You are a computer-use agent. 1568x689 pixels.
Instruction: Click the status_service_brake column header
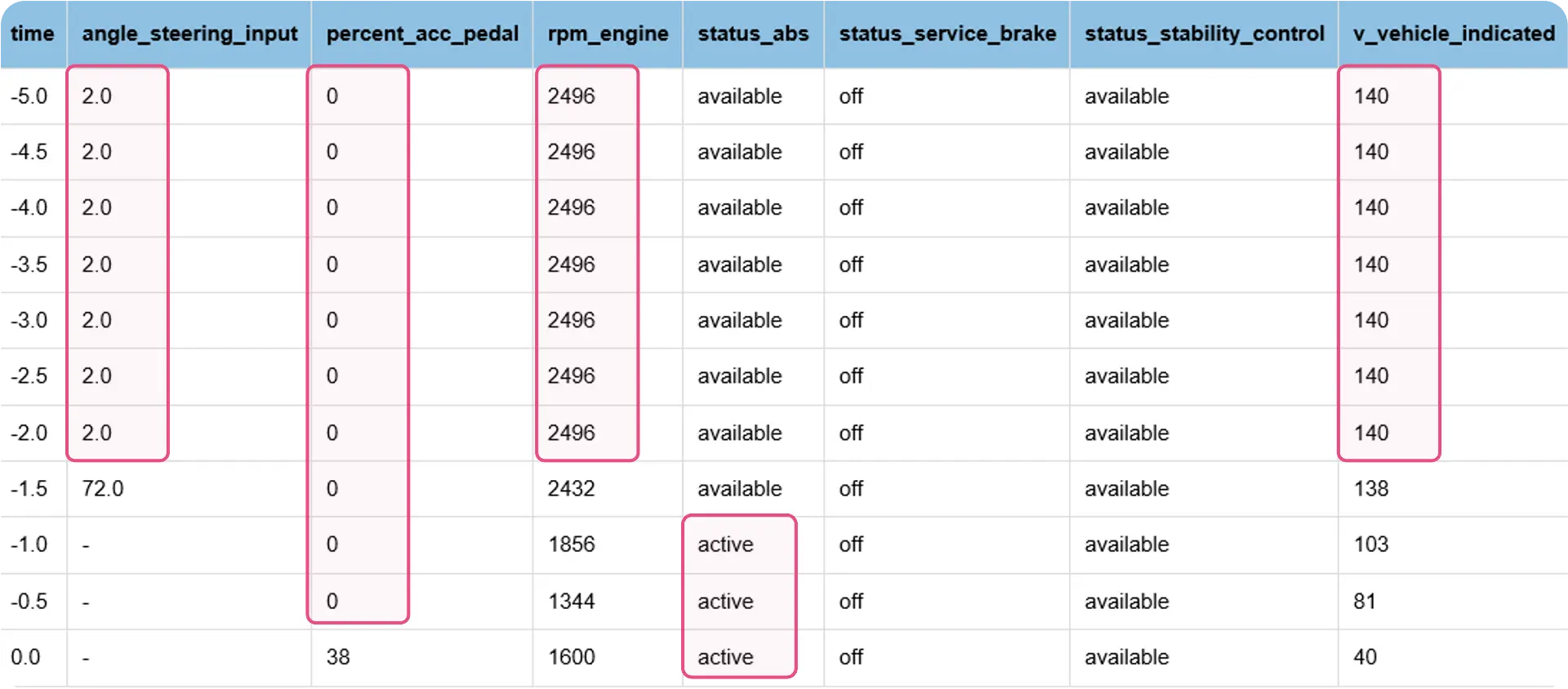click(x=947, y=33)
